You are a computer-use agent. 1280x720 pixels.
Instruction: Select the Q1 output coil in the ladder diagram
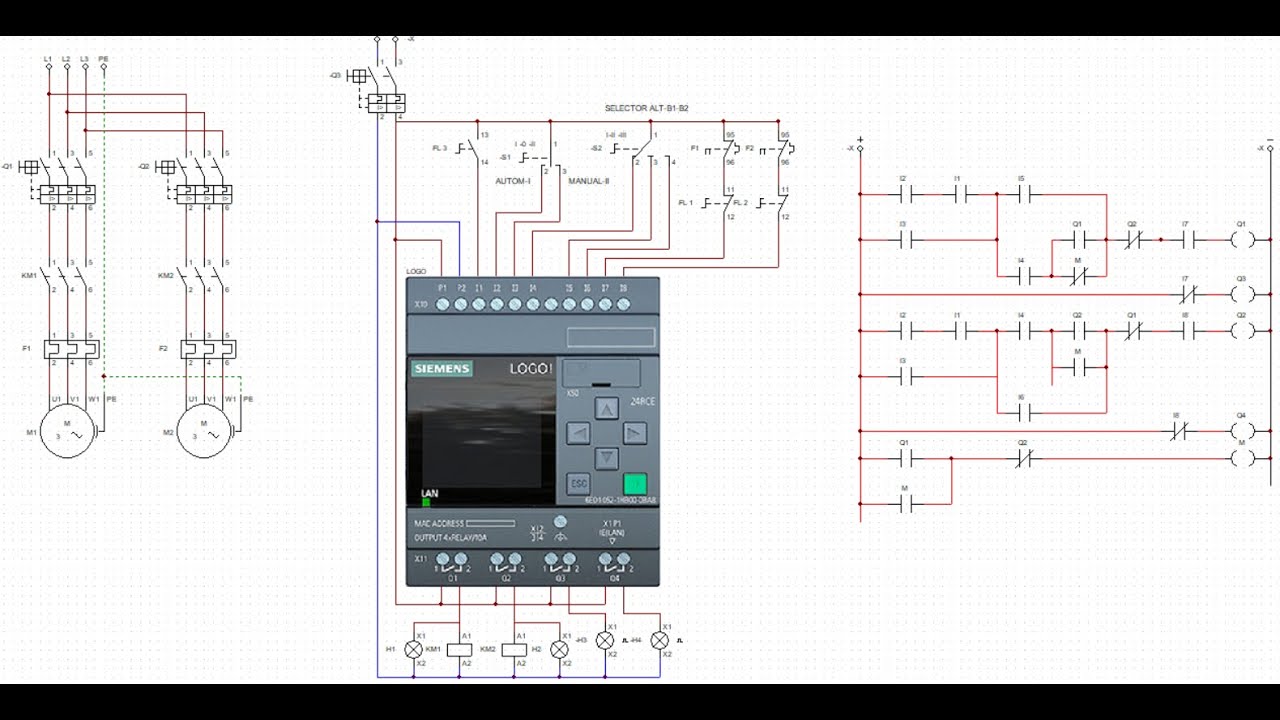tap(1241, 240)
